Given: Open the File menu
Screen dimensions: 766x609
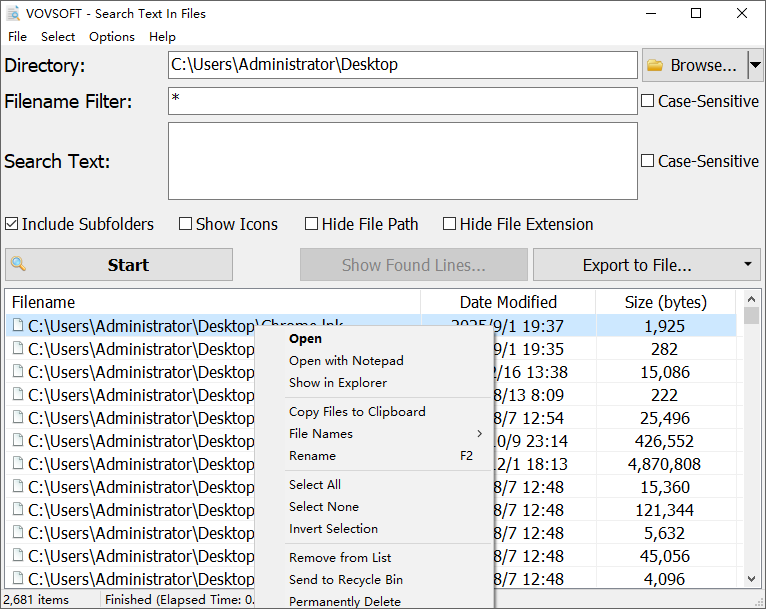Looking at the screenshot, I should click(x=18, y=37).
